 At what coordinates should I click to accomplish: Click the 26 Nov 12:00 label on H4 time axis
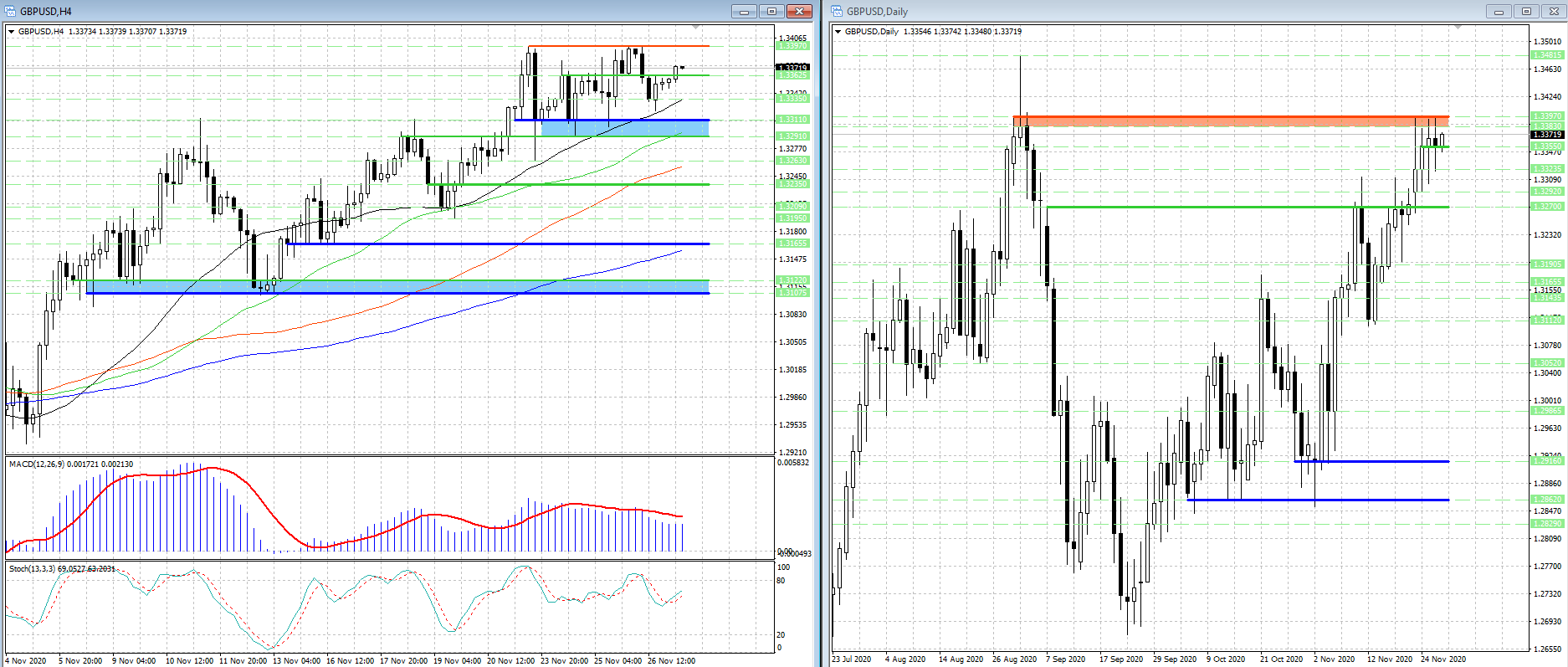[x=671, y=660]
